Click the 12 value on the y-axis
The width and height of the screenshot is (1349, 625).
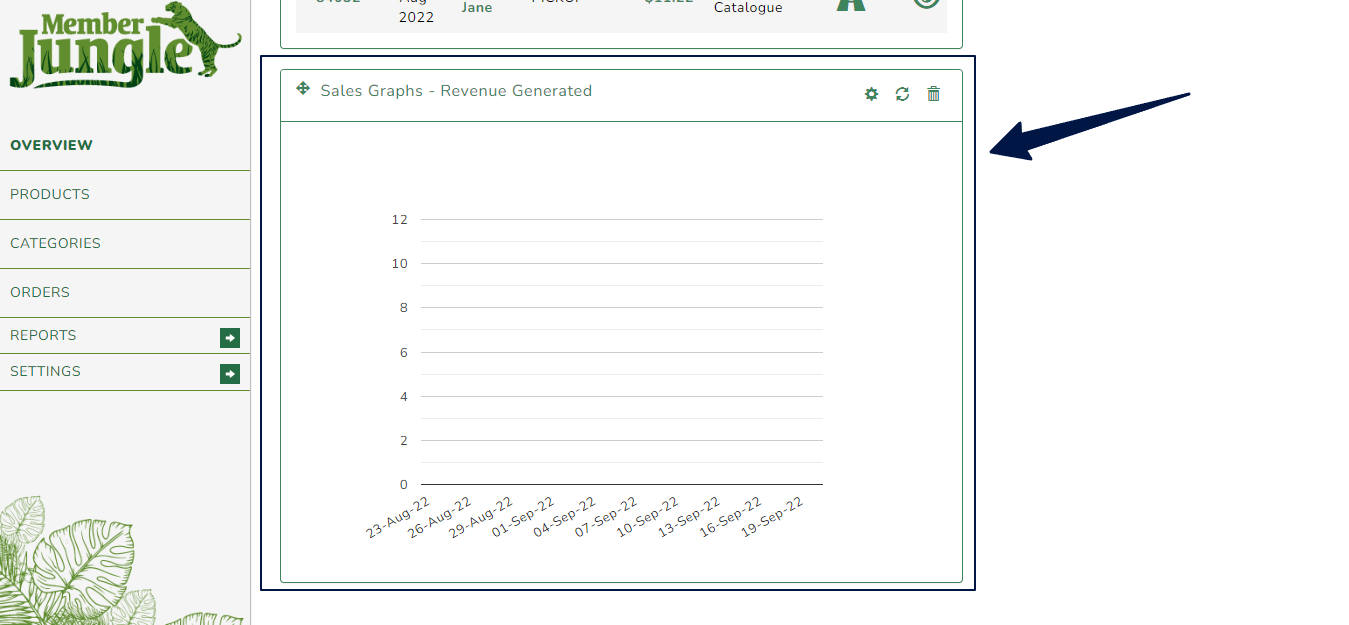pyautogui.click(x=400, y=219)
